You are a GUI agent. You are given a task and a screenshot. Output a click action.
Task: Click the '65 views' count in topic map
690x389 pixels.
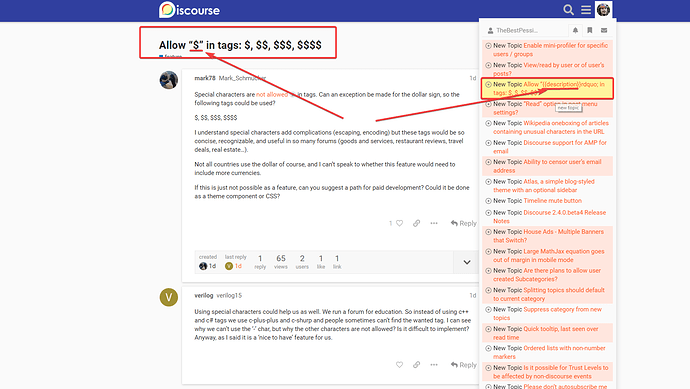pyautogui.click(x=281, y=262)
